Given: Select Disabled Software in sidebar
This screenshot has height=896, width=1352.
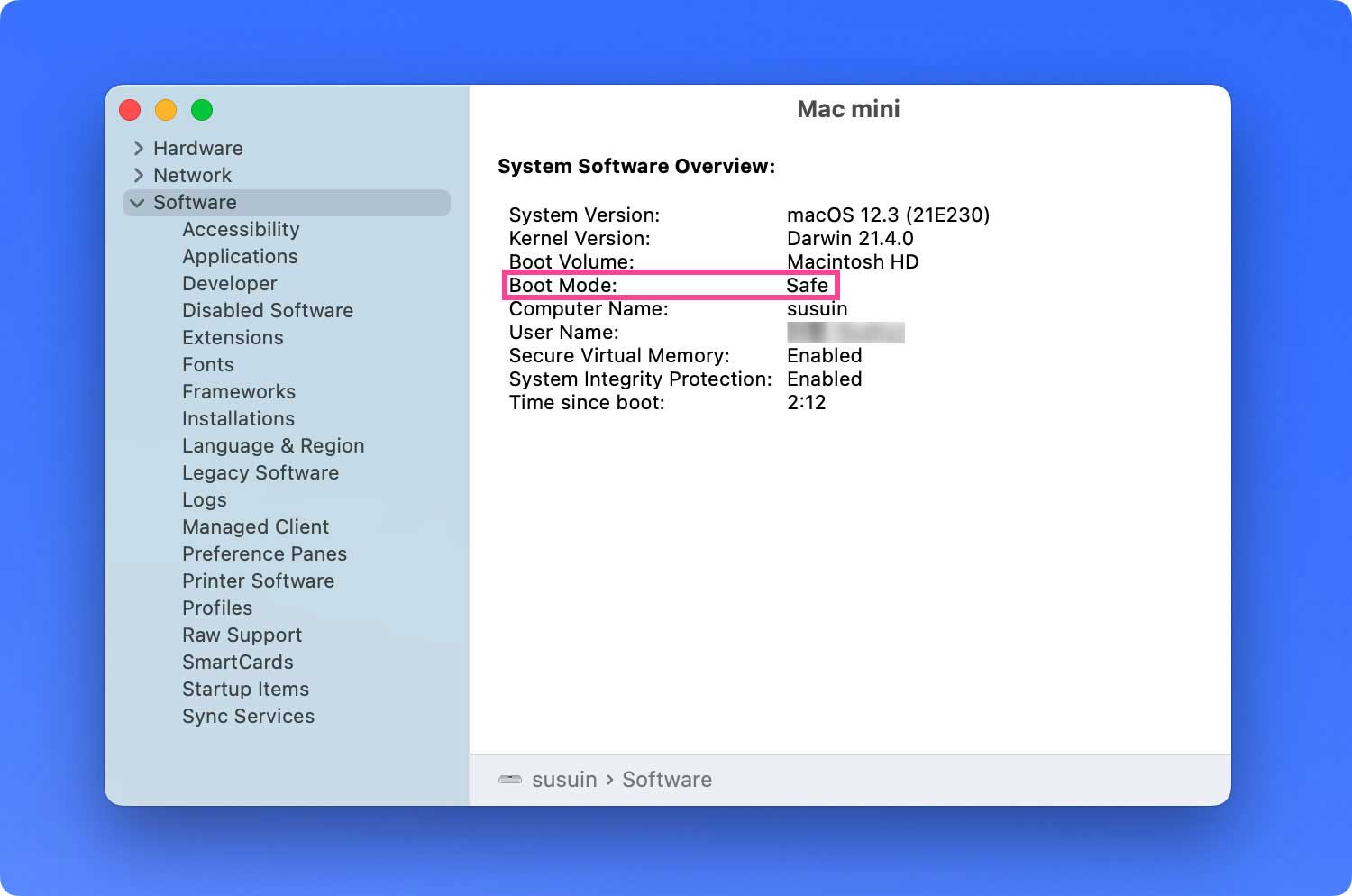Looking at the screenshot, I should [x=268, y=311].
